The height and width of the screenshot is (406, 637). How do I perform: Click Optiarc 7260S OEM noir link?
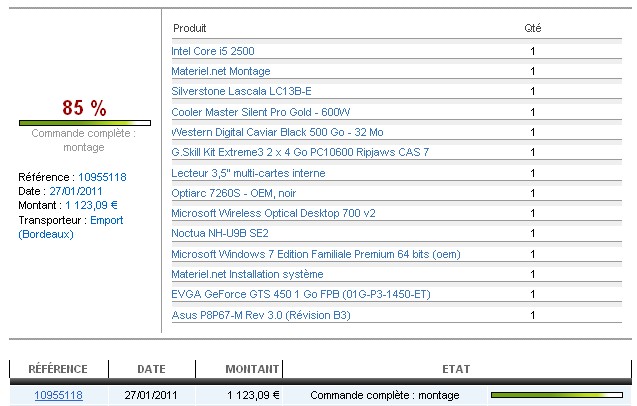pyautogui.click(x=234, y=193)
